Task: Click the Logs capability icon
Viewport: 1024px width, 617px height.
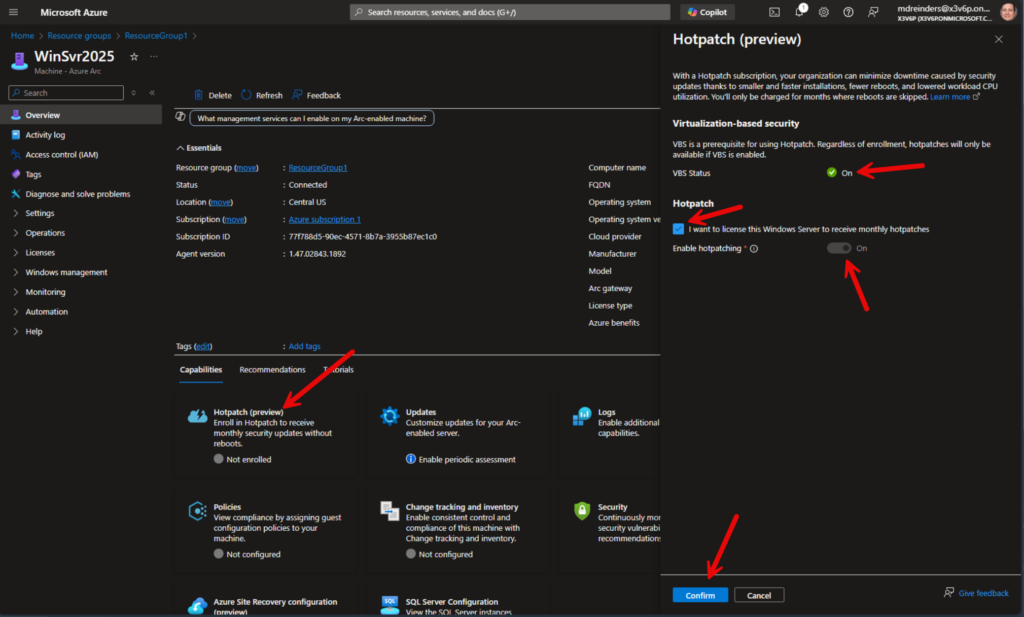Action: [581, 416]
